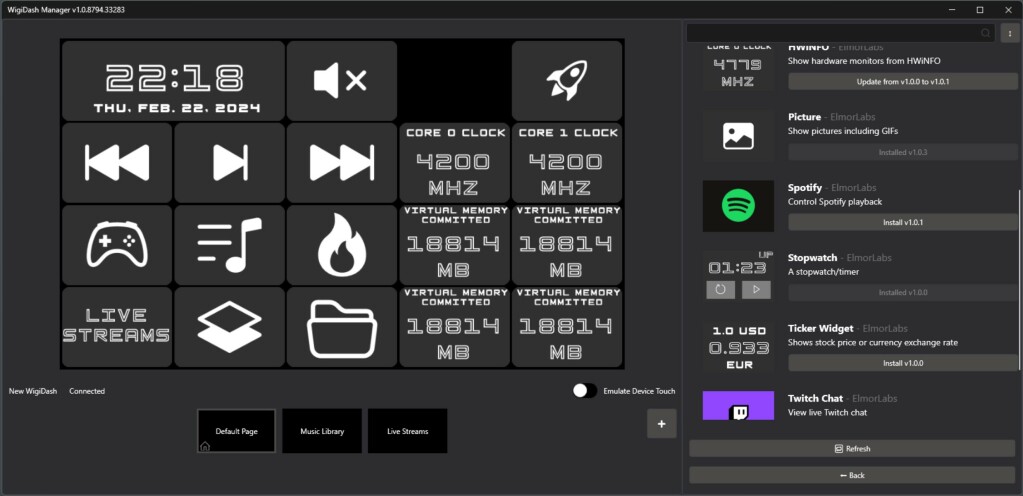The width and height of the screenshot is (1023, 496).
Task: Click Installed v1.0.0 Stopwatch button
Action: [x=903, y=292]
